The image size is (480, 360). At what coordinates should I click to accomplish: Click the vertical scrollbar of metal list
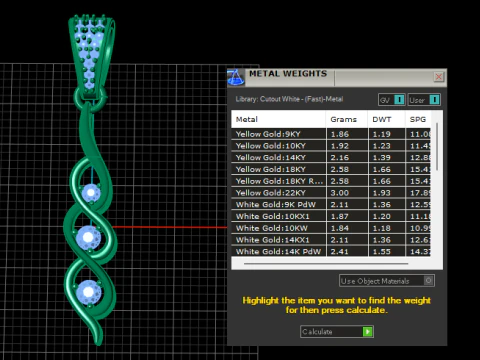437,147
